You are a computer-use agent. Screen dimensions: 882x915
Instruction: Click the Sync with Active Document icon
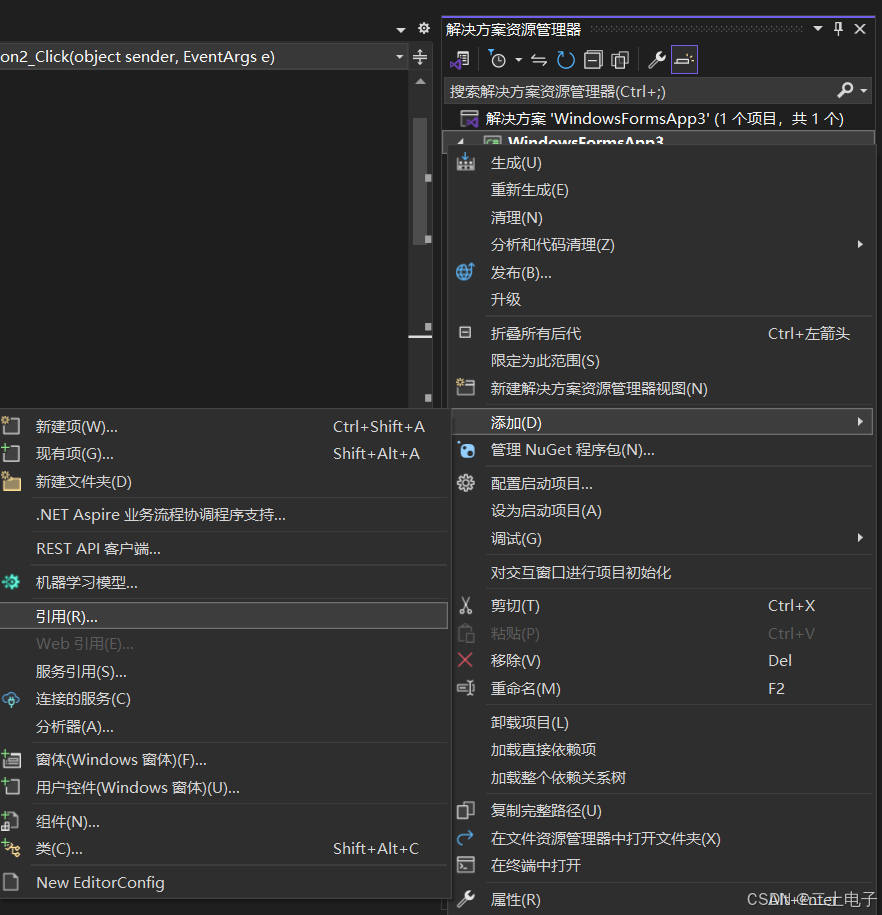[x=539, y=60]
